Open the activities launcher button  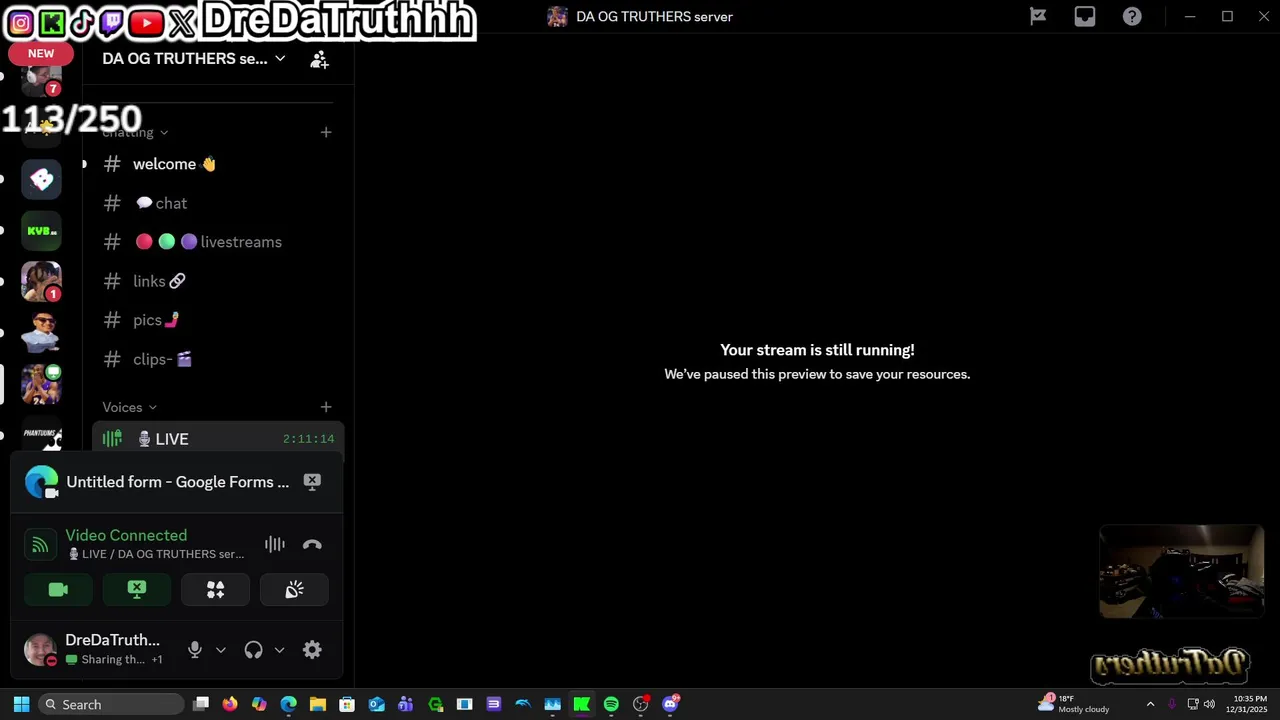click(215, 590)
